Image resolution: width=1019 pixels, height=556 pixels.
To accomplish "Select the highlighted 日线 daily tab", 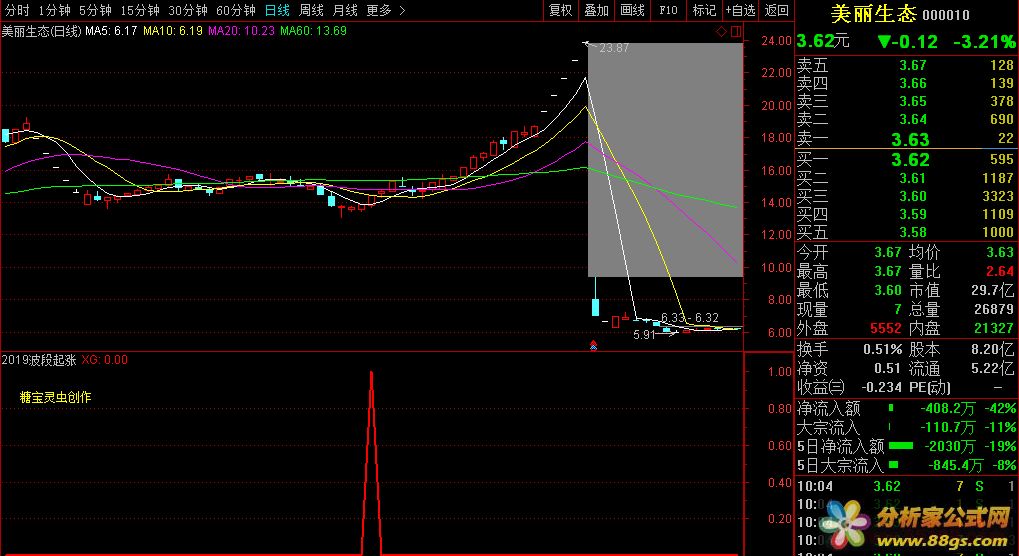I will [x=277, y=10].
